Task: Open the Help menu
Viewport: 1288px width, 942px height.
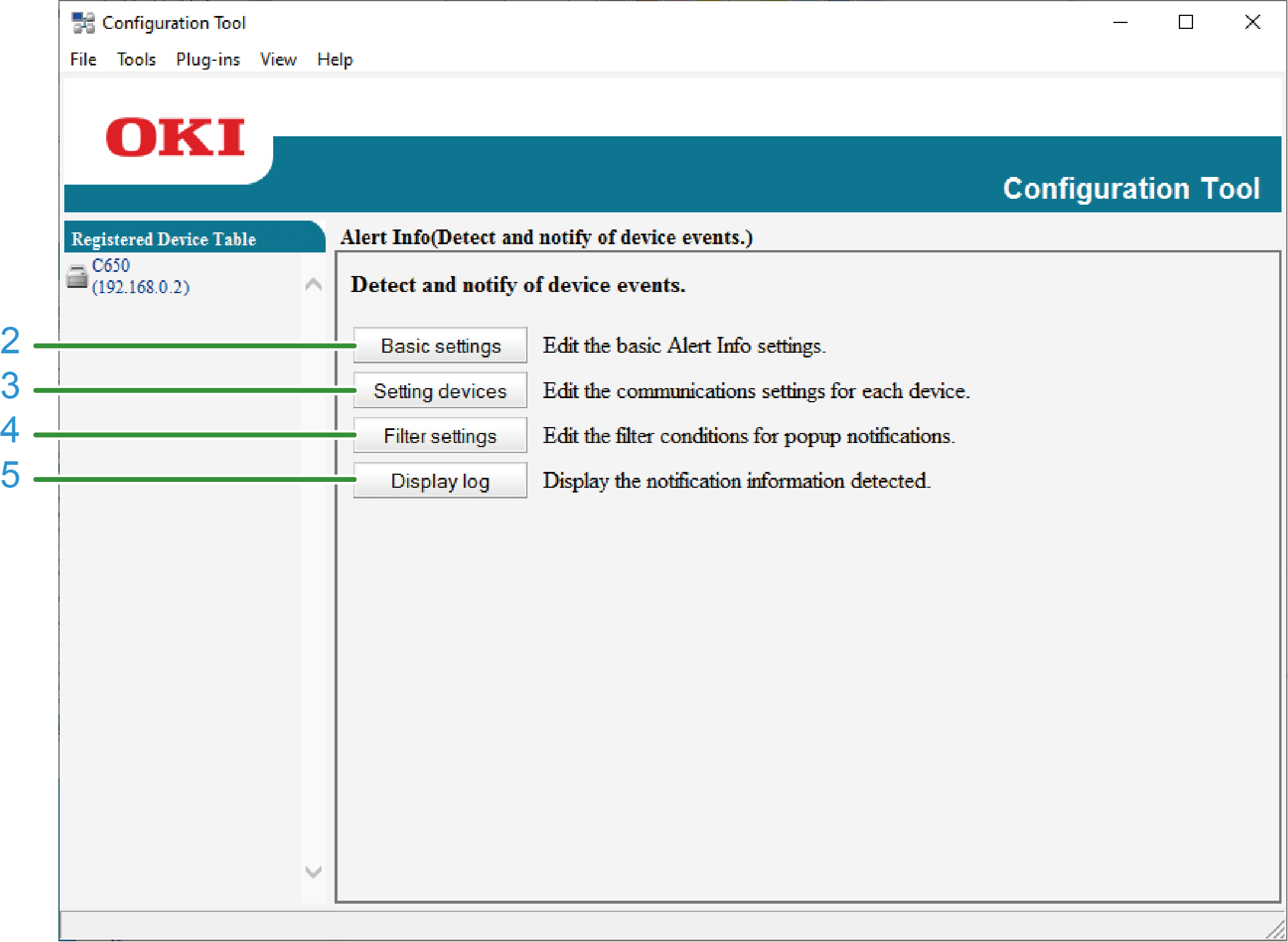Action: 335,60
